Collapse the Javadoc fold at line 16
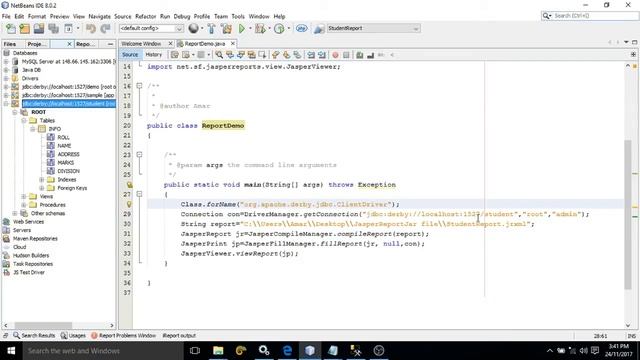 pyautogui.click(x=139, y=86)
